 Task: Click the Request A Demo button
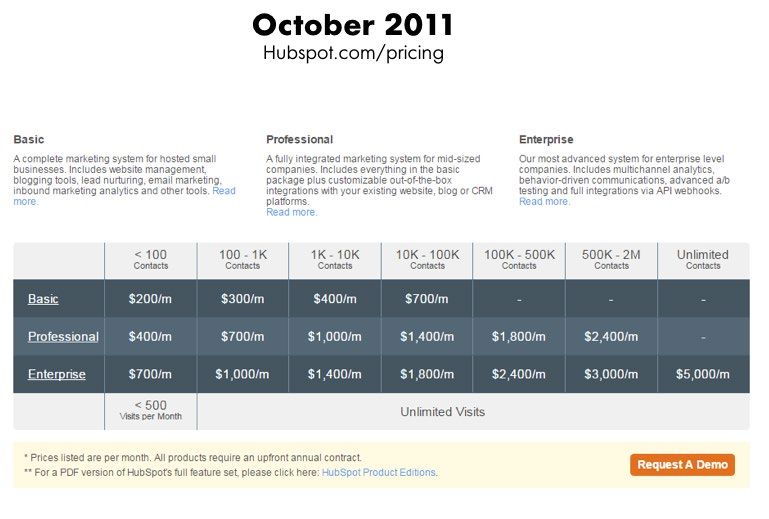point(682,465)
